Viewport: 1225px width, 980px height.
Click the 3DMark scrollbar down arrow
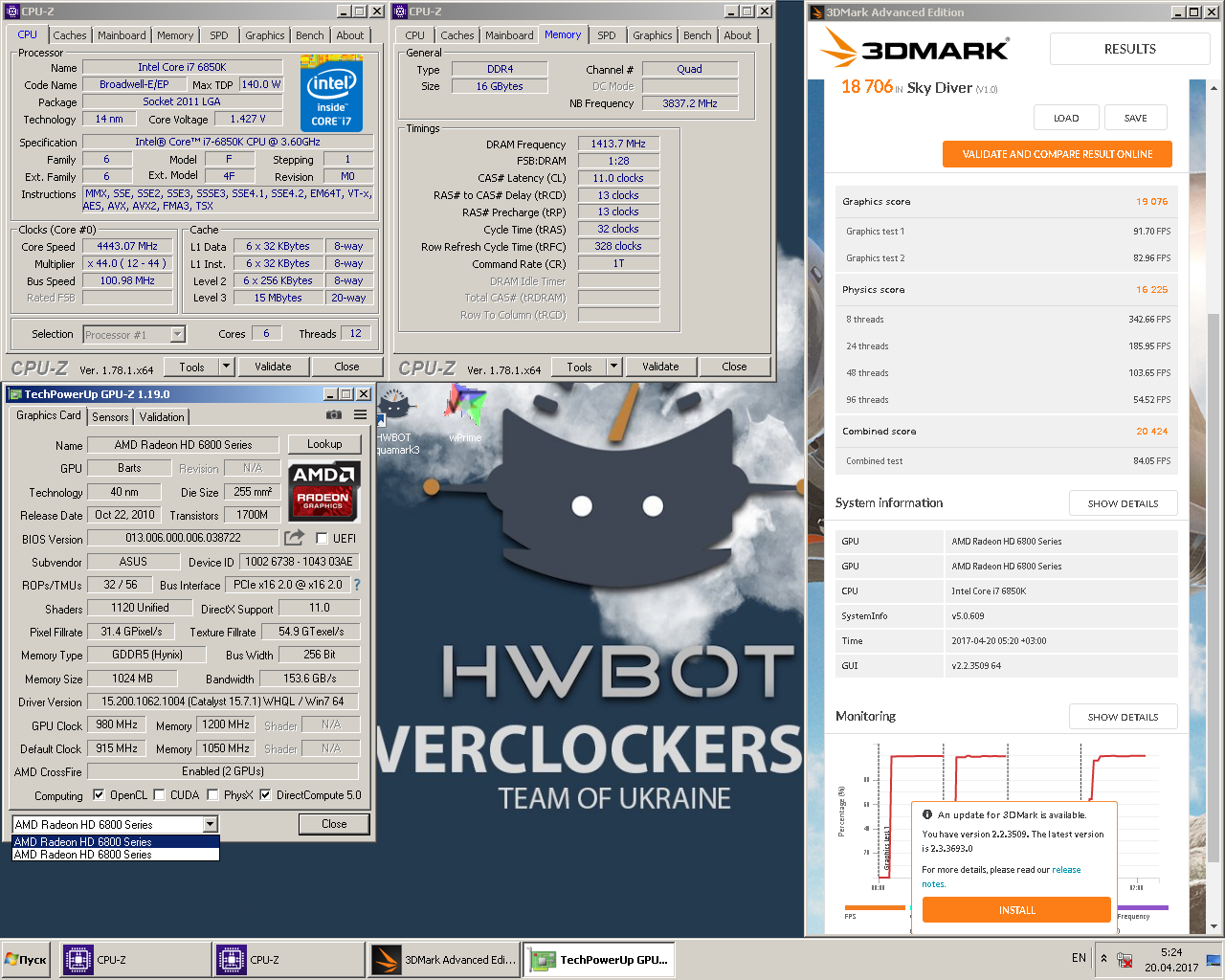coord(1214,926)
